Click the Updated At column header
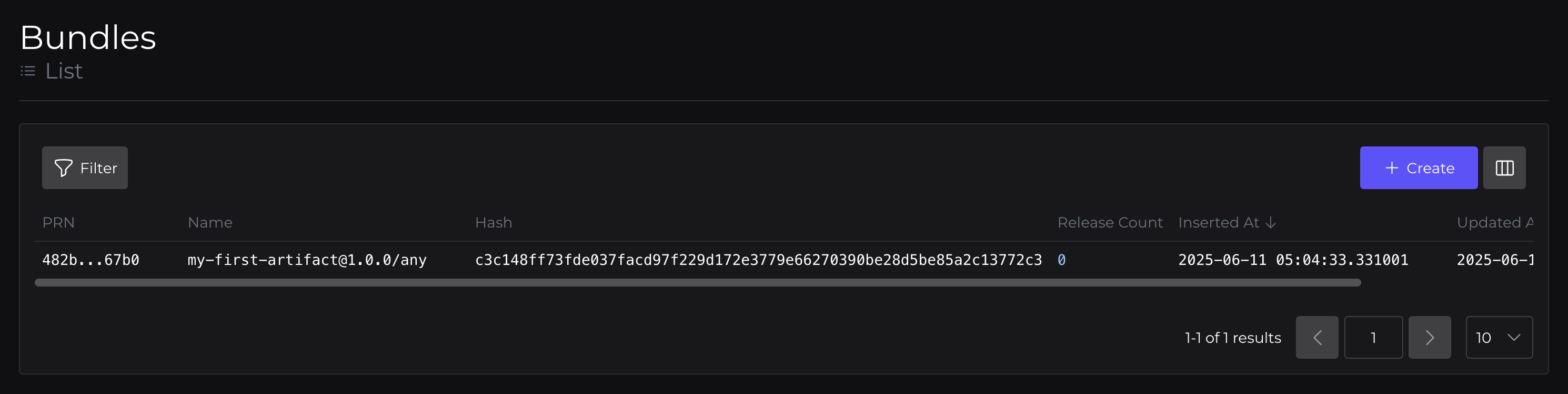Image resolution: width=1568 pixels, height=394 pixels. click(1494, 223)
